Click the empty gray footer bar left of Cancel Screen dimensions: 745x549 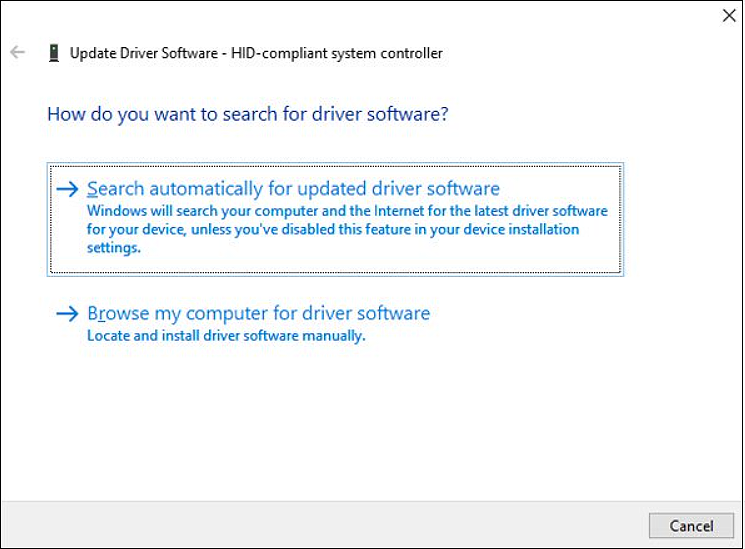click(x=320, y=525)
